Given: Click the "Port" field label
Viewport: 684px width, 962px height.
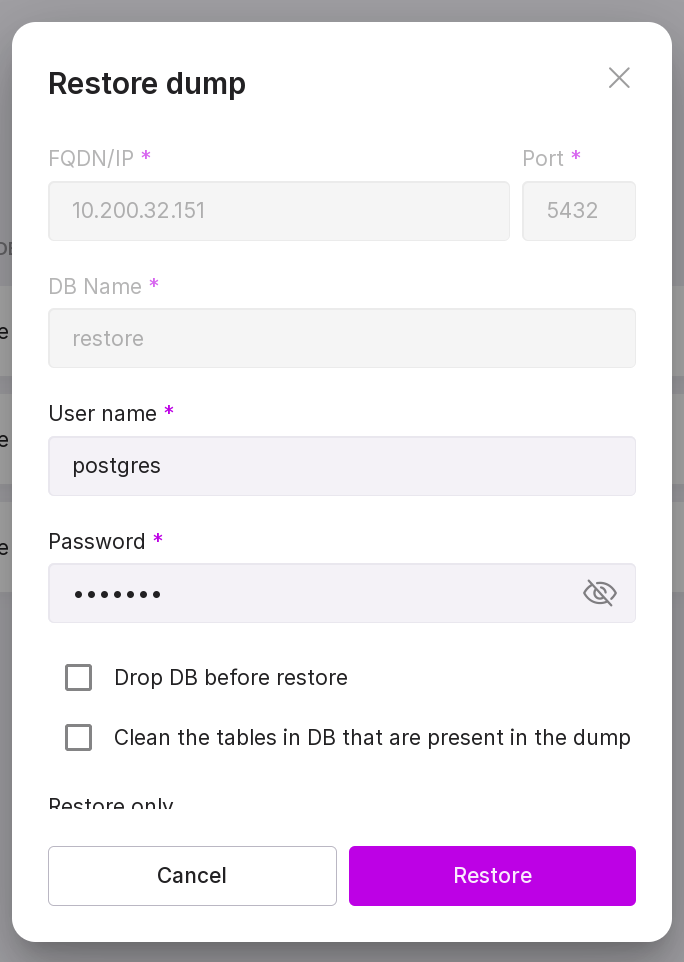Looking at the screenshot, I should [x=543, y=158].
